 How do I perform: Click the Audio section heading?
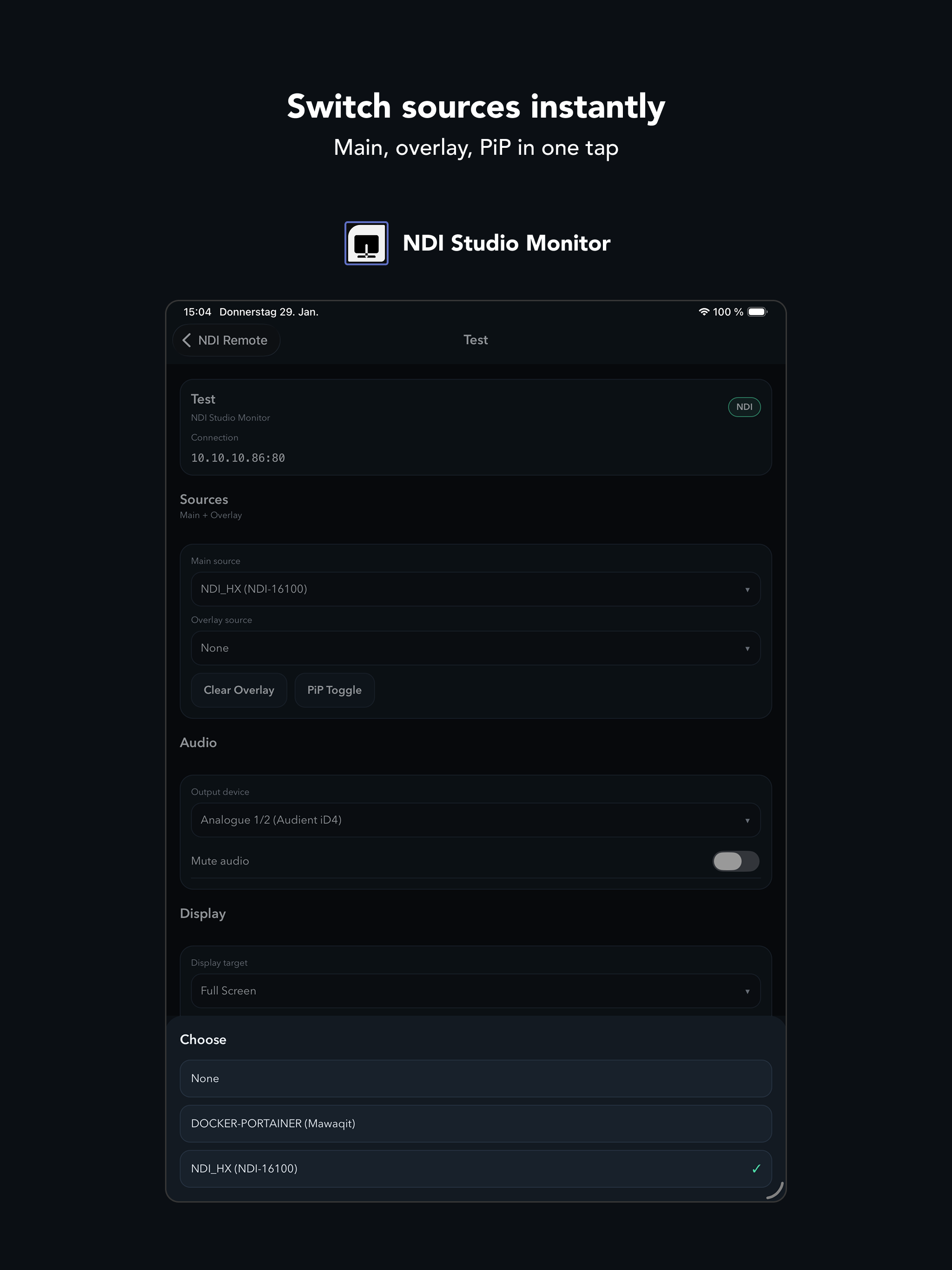coord(198,743)
